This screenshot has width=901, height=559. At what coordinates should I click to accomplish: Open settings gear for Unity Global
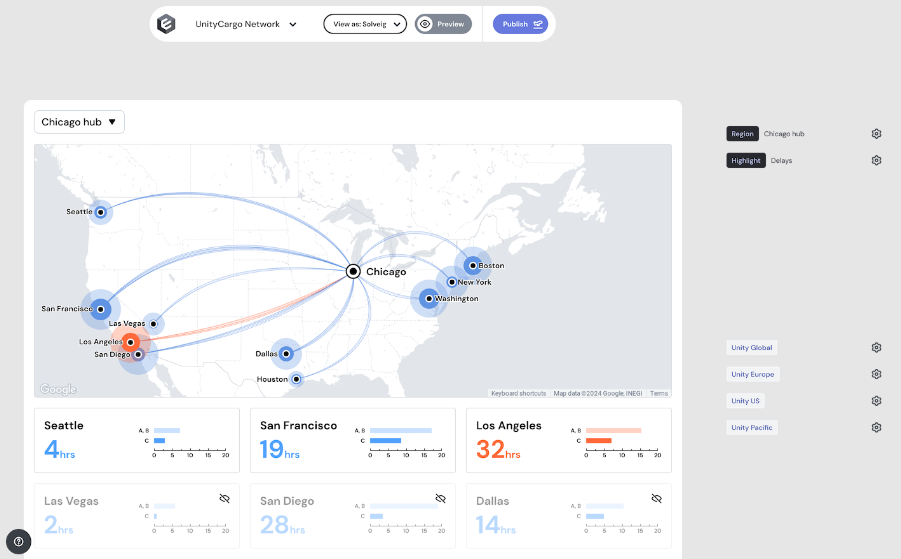876,348
